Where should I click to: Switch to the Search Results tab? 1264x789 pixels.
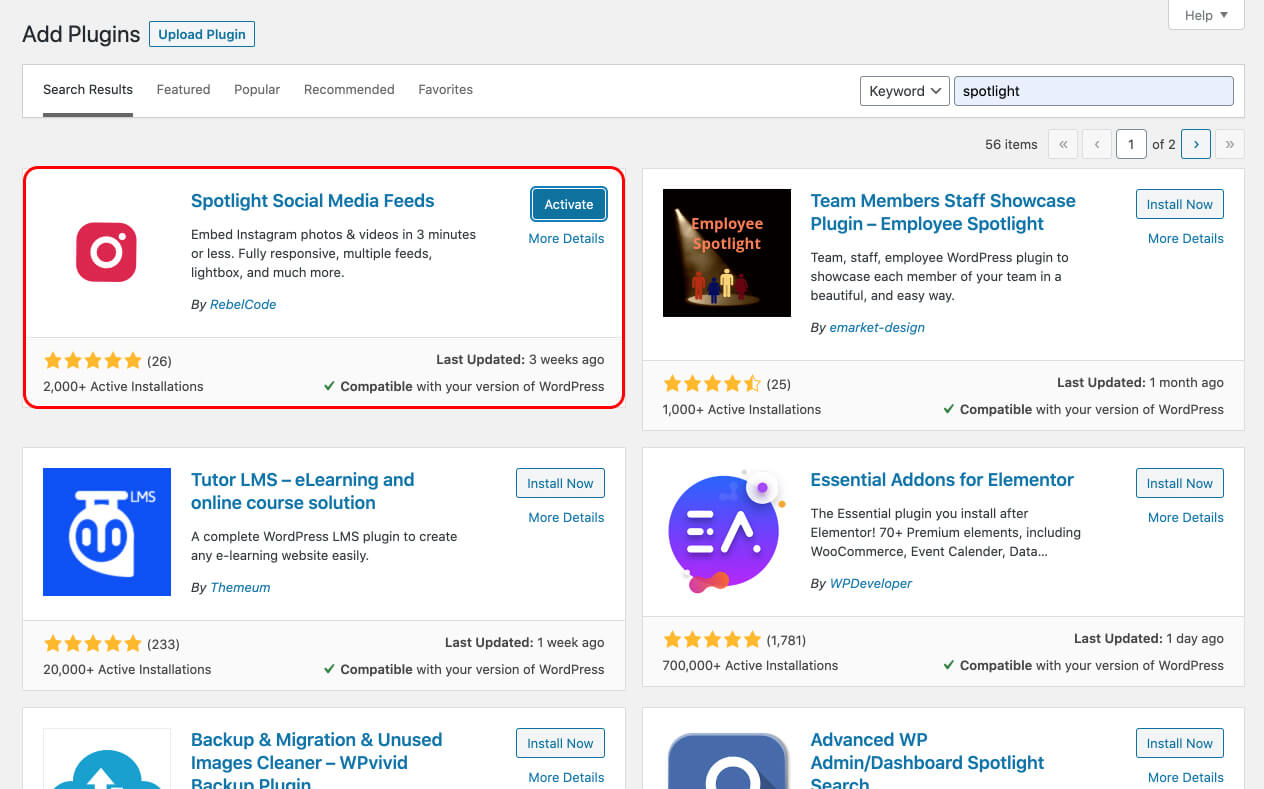pyautogui.click(x=88, y=90)
